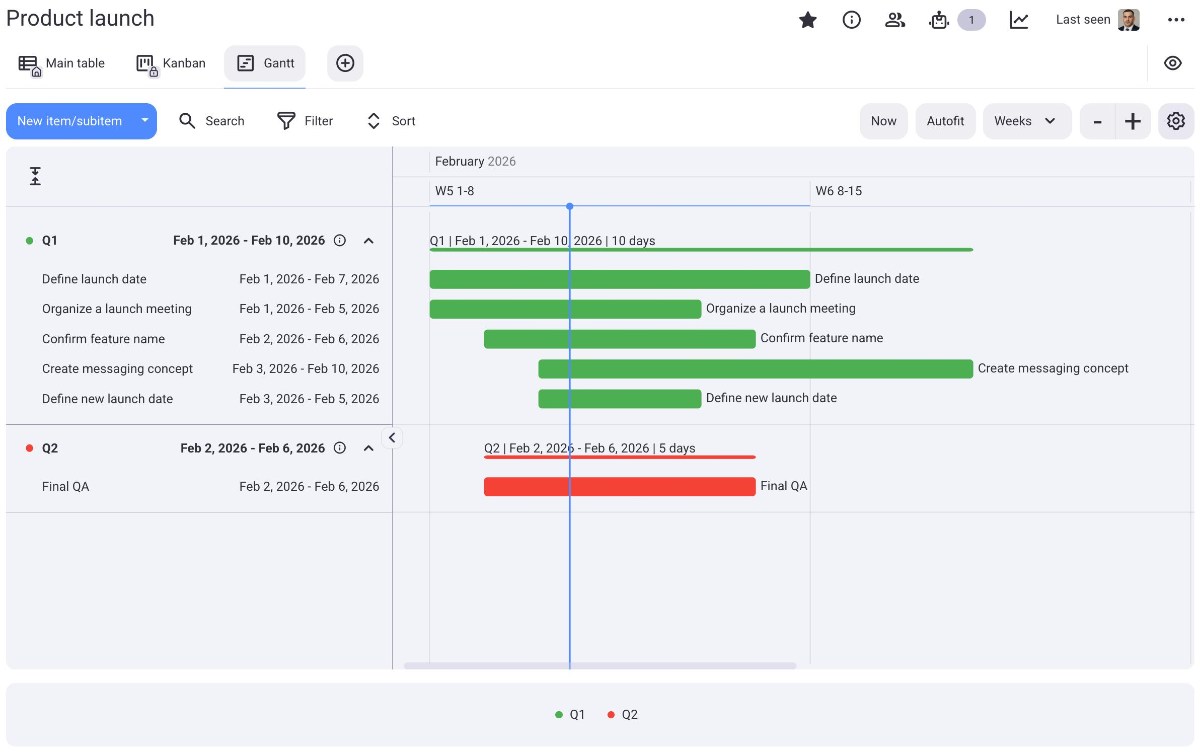This screenshot has width=1200, height=754.
Task: Open the automations robot icon
Action: [x=938, y=20]
